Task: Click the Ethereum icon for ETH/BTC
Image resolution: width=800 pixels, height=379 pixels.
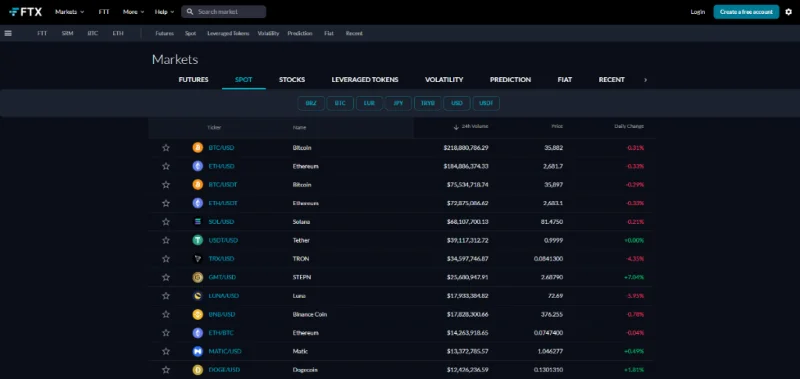Action: coord(197,333)
